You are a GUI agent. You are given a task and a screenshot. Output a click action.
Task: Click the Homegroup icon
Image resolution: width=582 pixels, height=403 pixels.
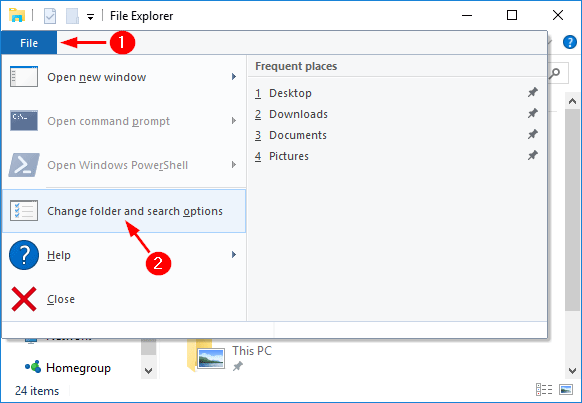point(33,367)
